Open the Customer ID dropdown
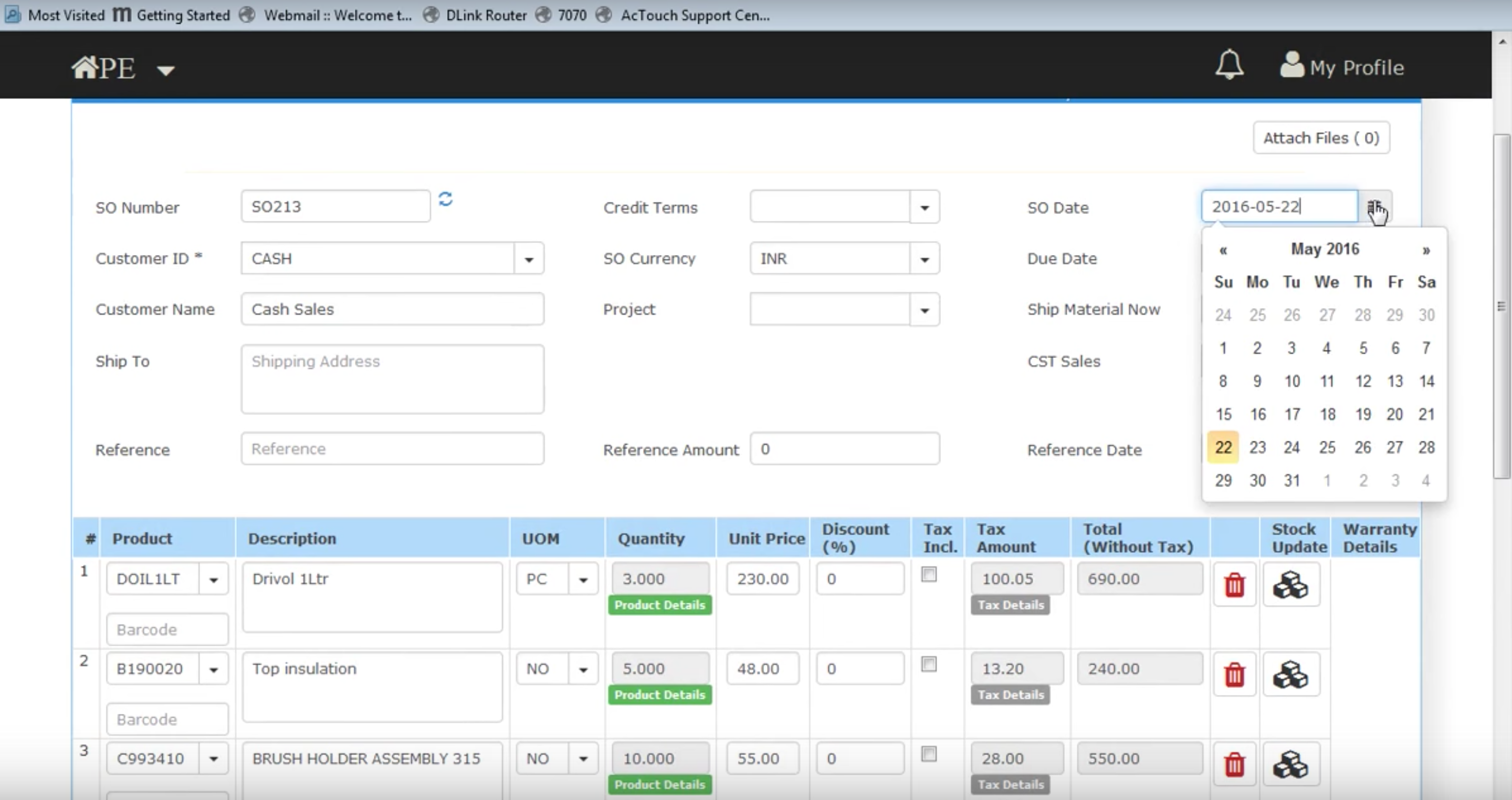The image size is (1512, 800). (529, 259)
